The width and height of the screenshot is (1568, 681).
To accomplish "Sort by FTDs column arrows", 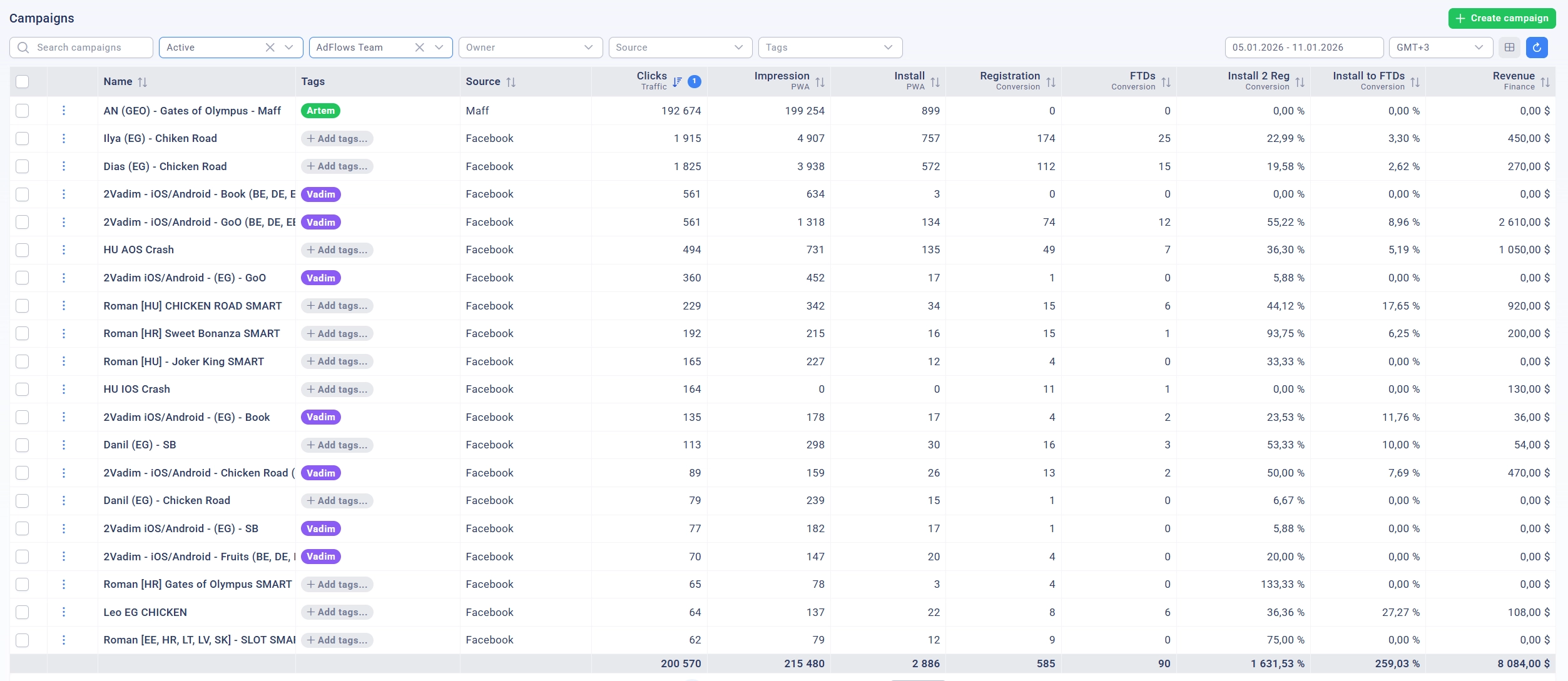I will coord(1166,82).
